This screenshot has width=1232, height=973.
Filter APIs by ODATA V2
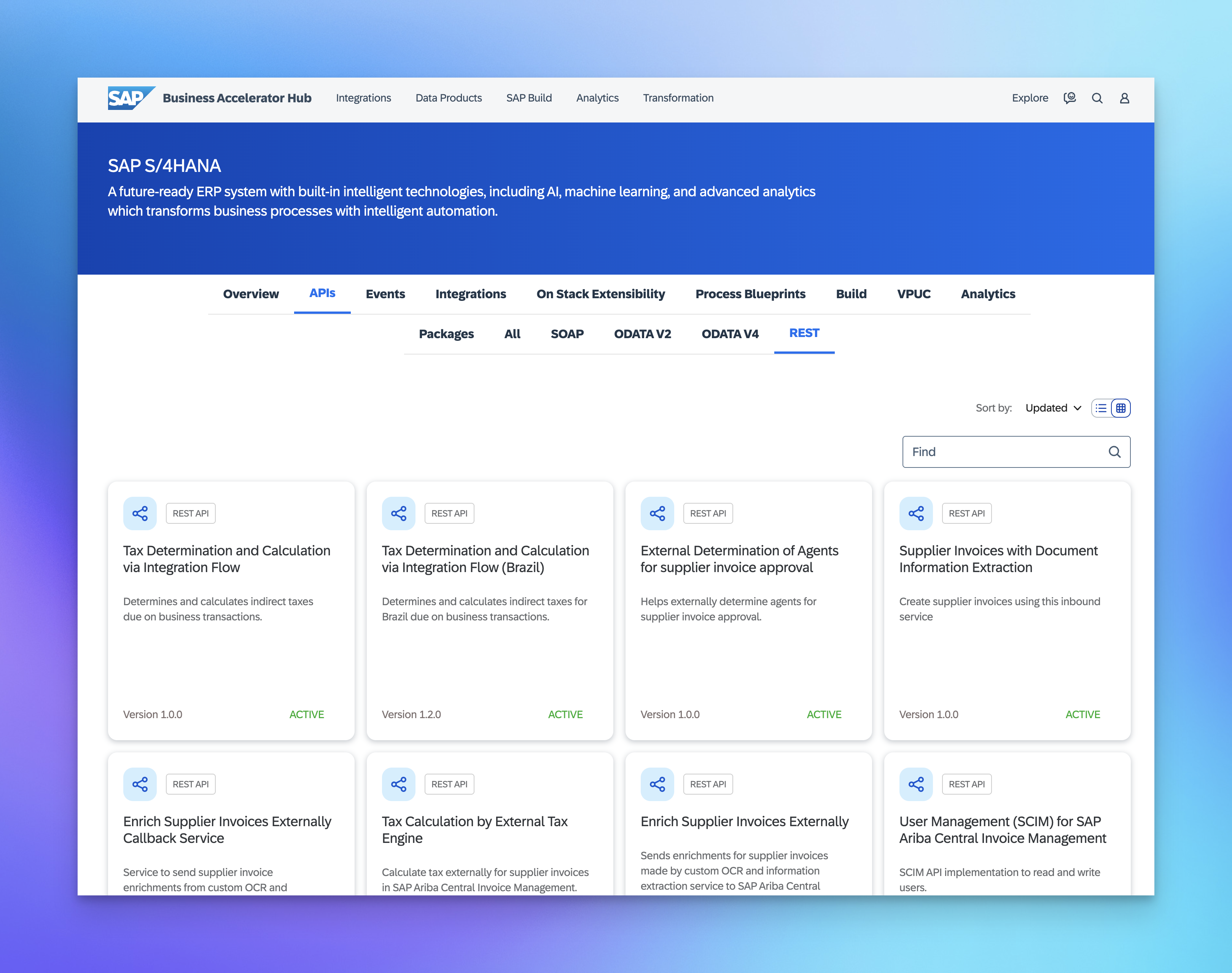point(642,334)
